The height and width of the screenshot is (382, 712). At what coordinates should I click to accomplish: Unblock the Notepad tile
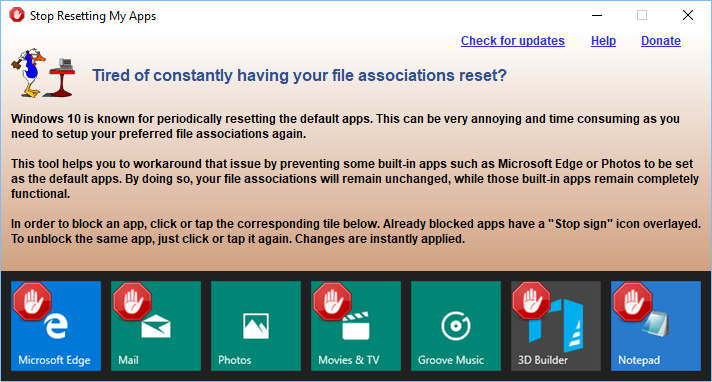click(x=655, y=326)
